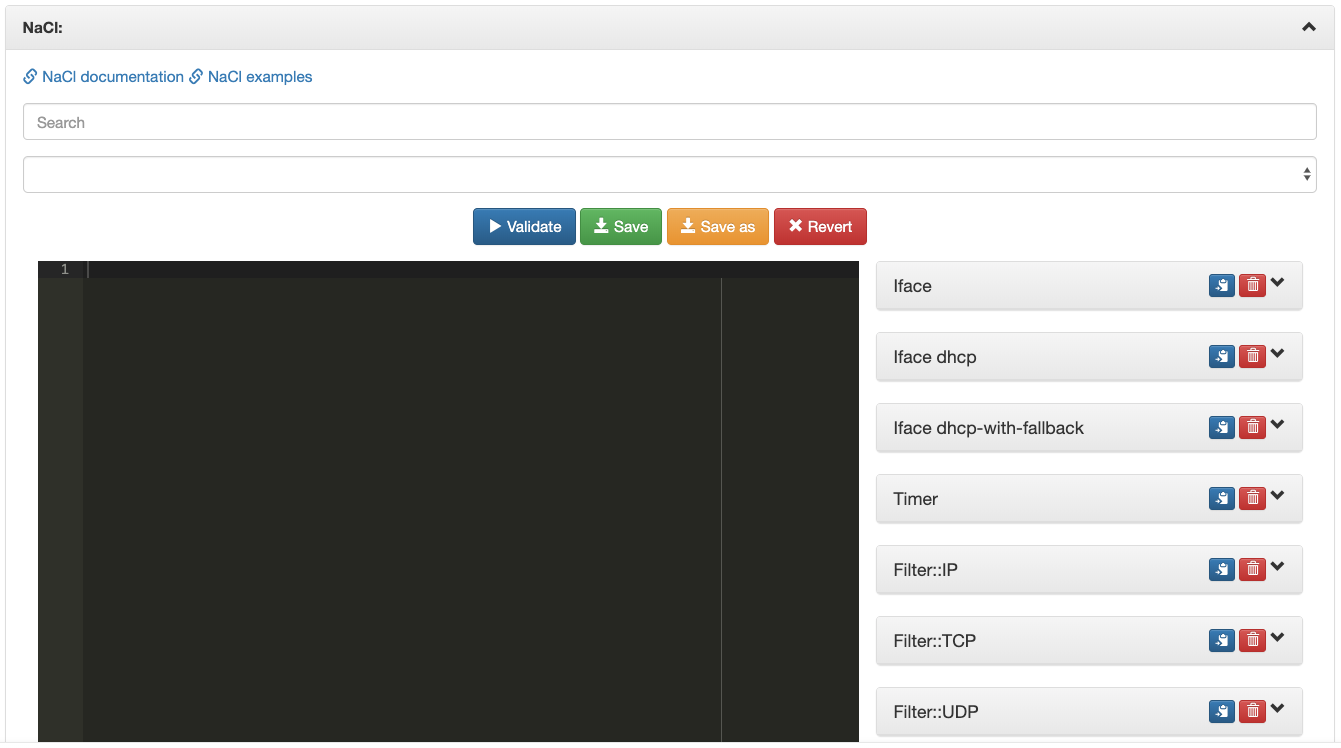Click the Validate button
This screenshot has width=1341, height=748.
[x=524, y=226]
